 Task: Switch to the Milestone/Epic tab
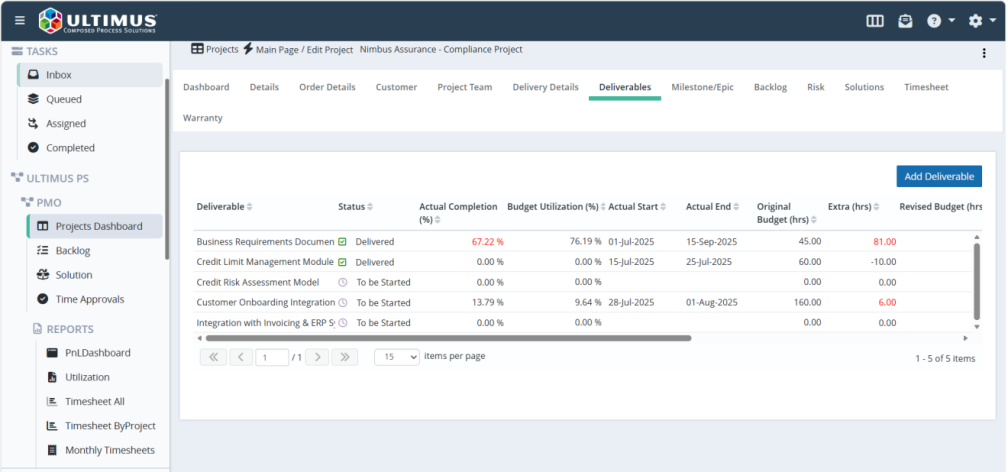(x=702, y=87)
